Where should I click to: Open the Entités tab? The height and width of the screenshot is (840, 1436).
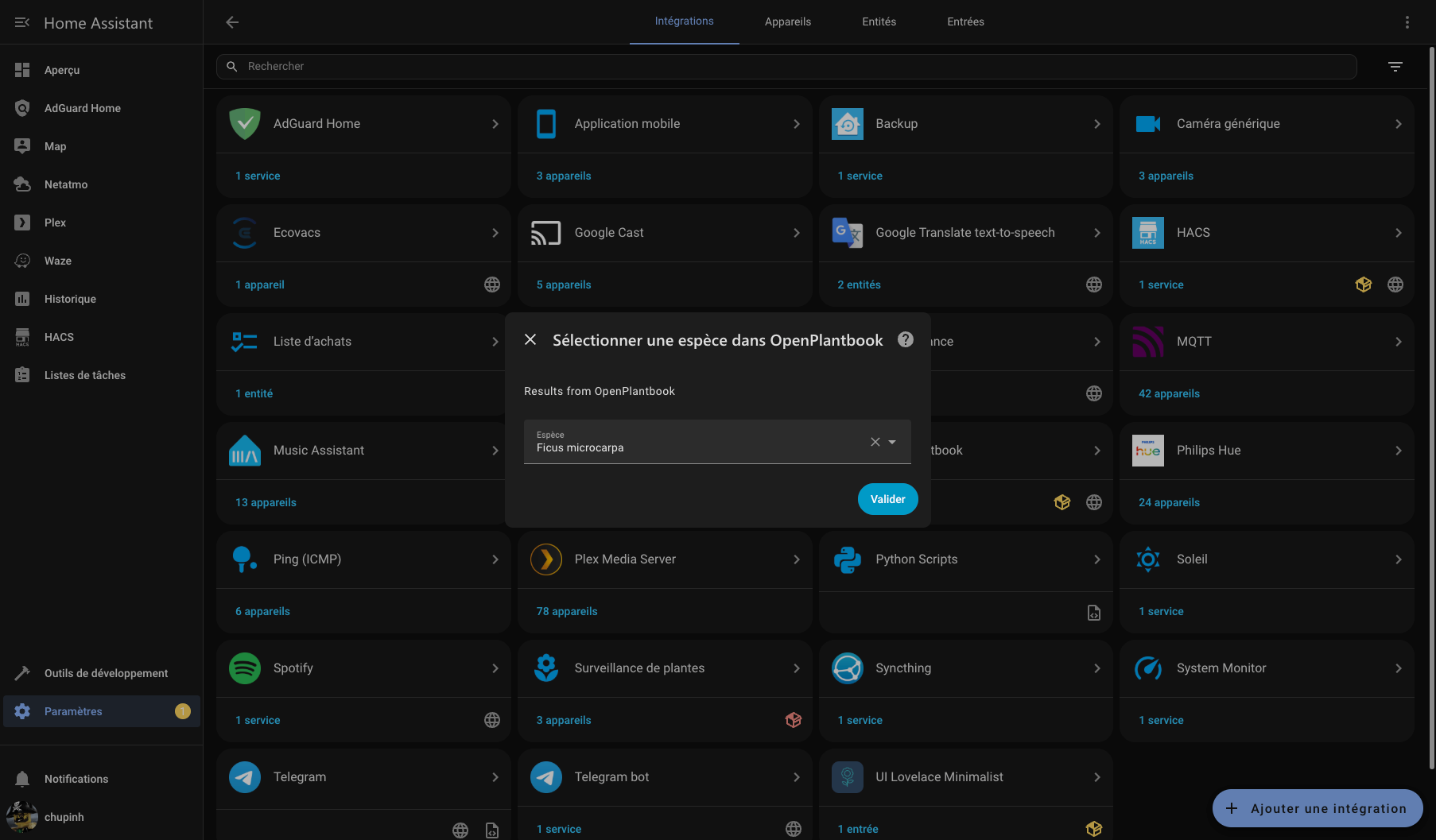click(x=879, y=21)
